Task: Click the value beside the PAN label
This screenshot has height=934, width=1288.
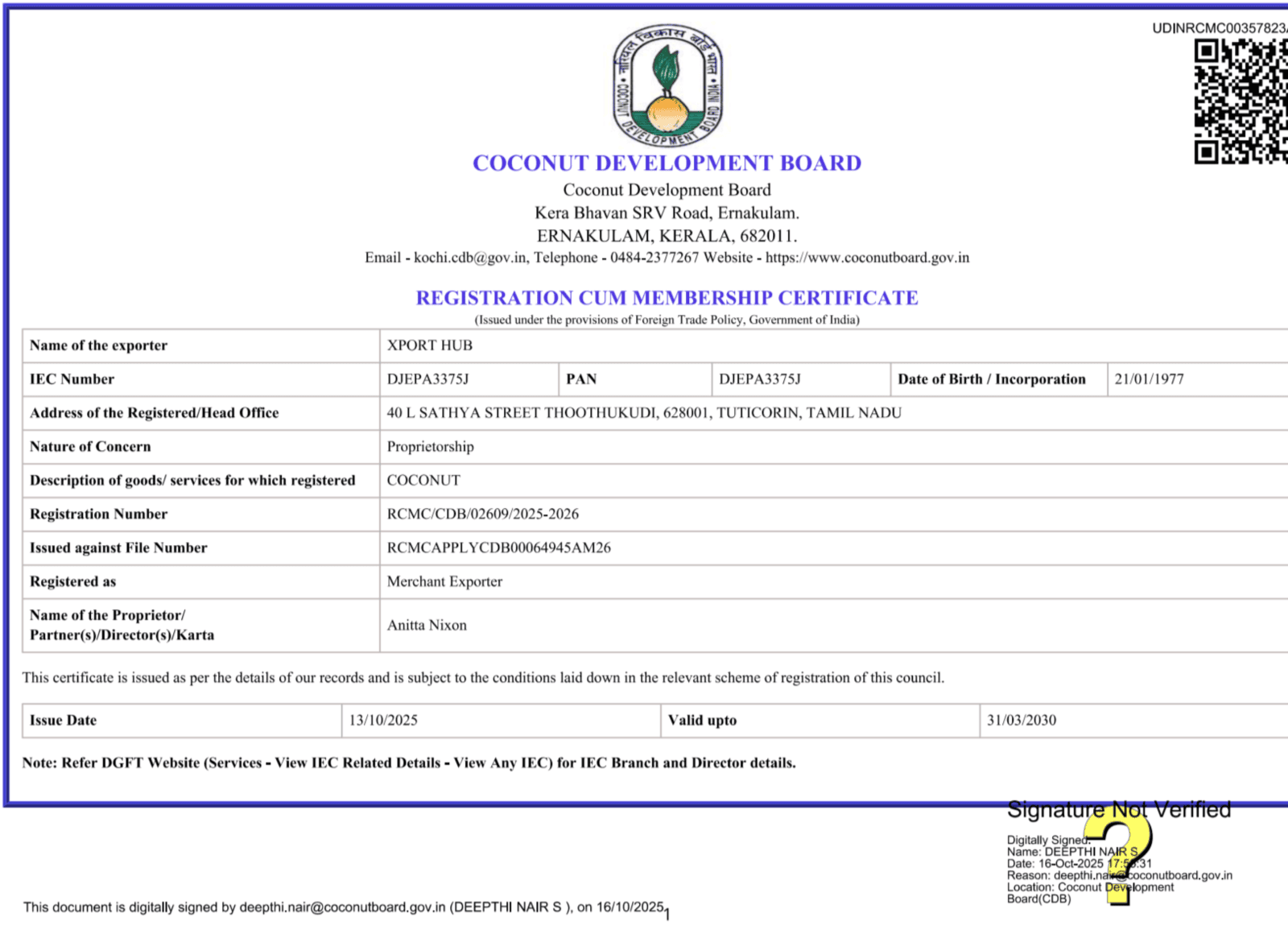Action: click(x=759, y=379)
